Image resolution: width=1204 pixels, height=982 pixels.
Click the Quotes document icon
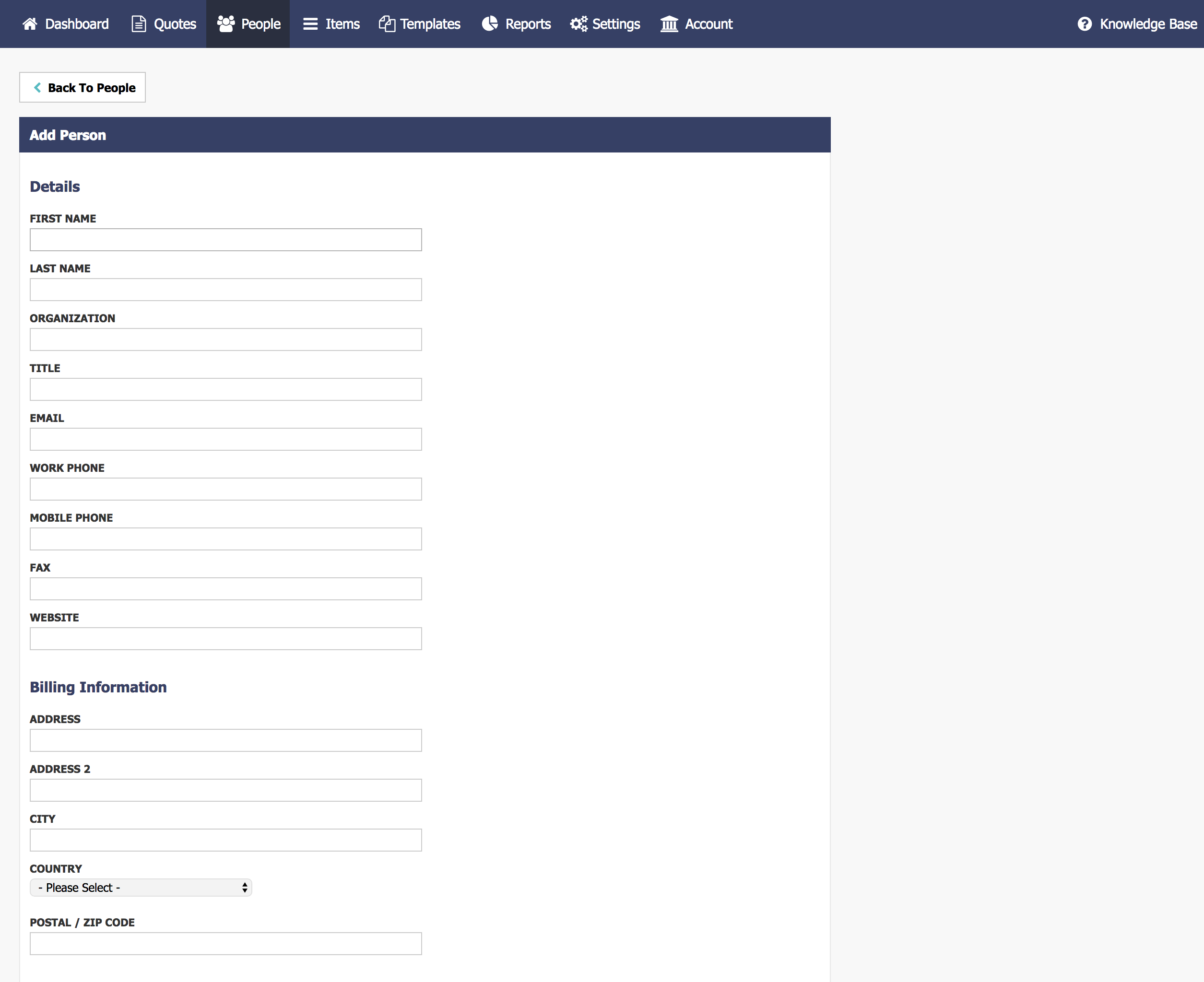pyautogui.click(x=139, y=24)
